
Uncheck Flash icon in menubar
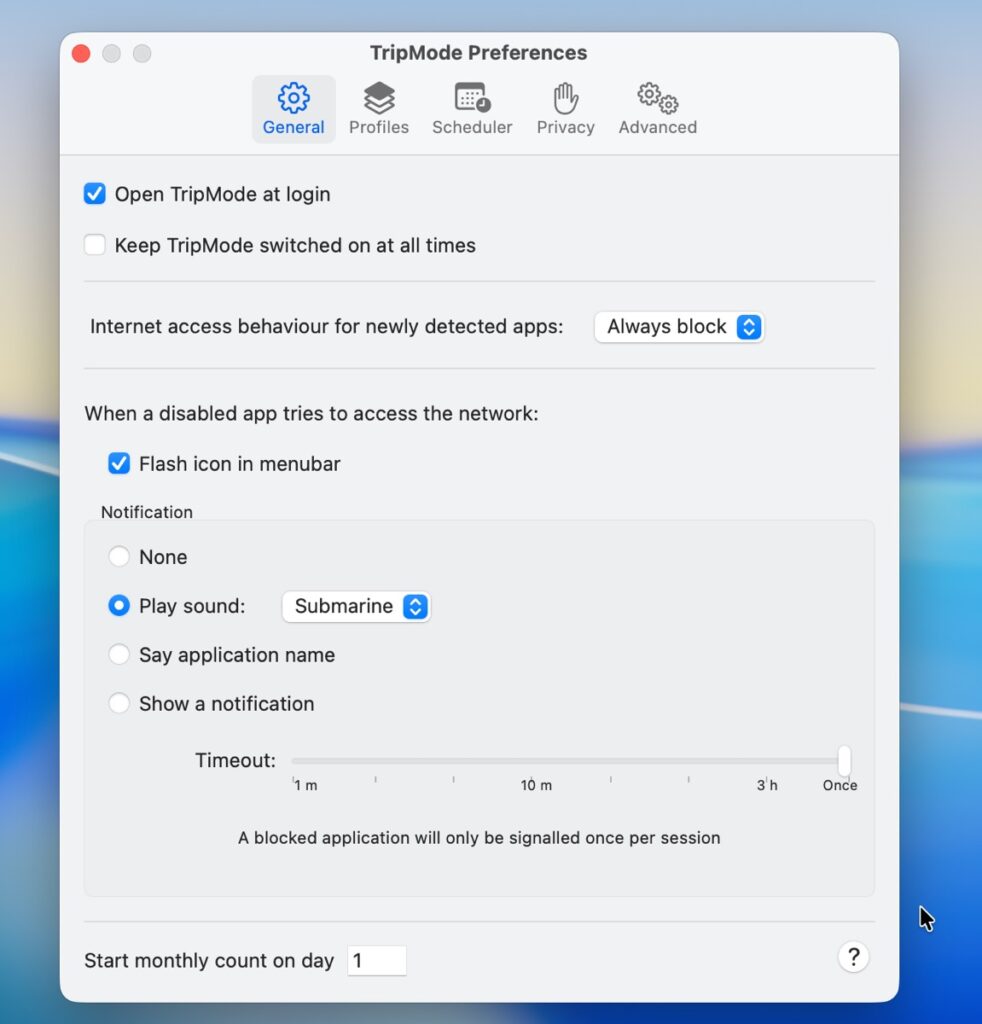coord(119,463)
